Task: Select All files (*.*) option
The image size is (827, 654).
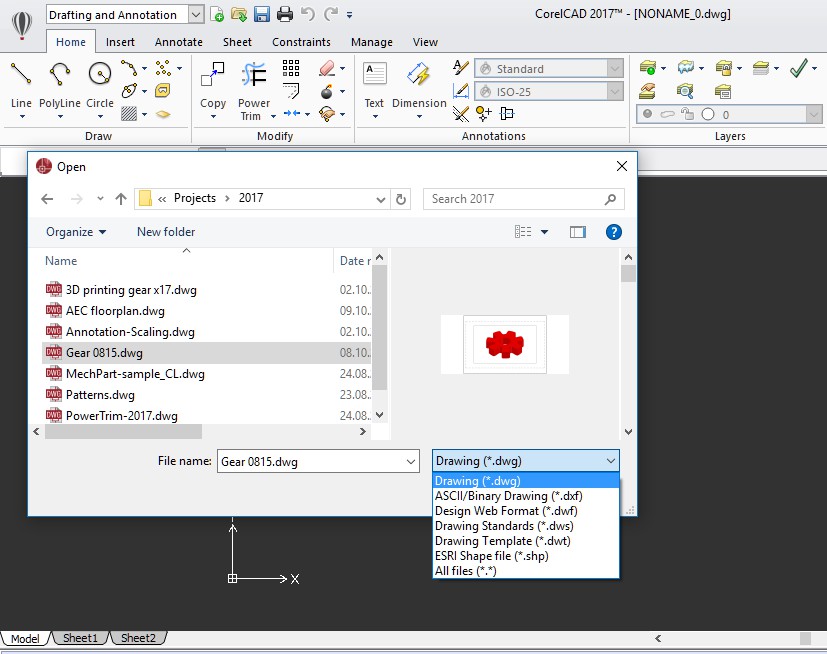Action: coord(525,571)
